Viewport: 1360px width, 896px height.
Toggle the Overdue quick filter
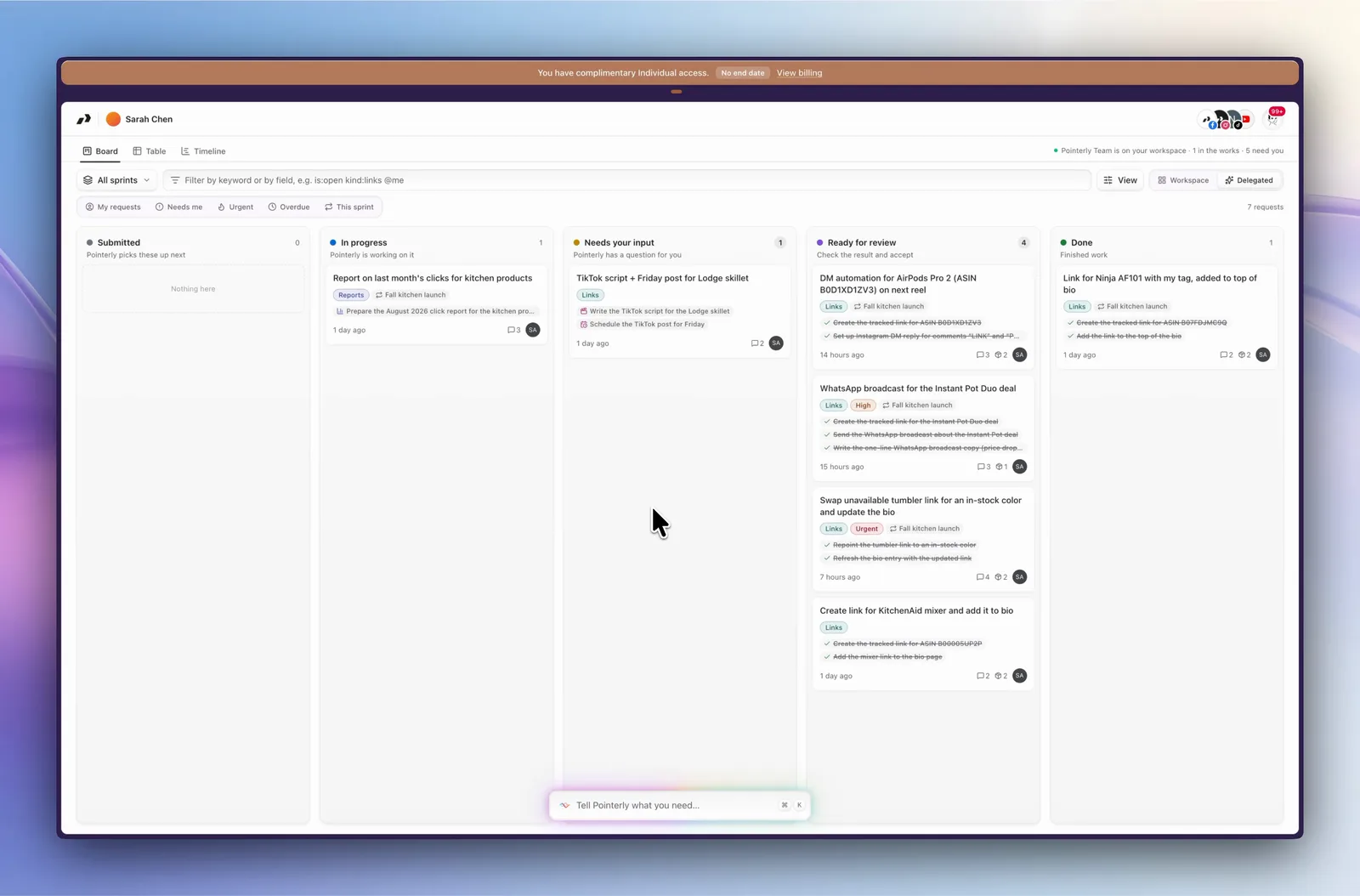click(289, 207)
